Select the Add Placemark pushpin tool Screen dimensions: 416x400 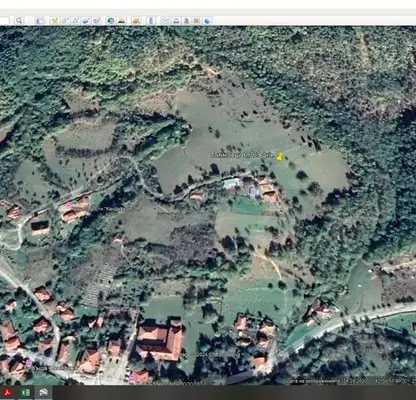click(x=54, y=21)
